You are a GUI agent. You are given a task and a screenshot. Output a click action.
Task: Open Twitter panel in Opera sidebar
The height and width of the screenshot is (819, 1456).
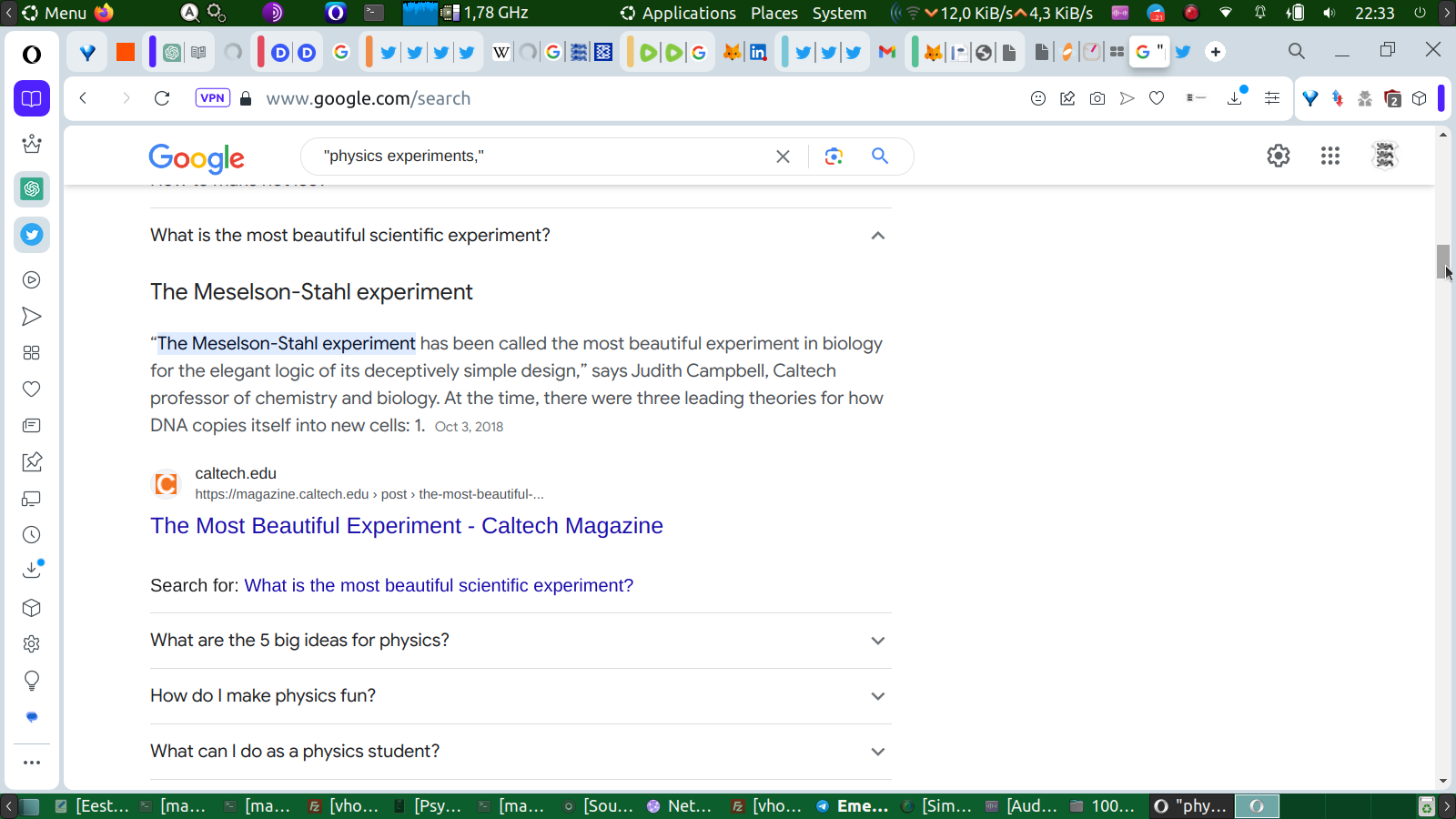32,235
